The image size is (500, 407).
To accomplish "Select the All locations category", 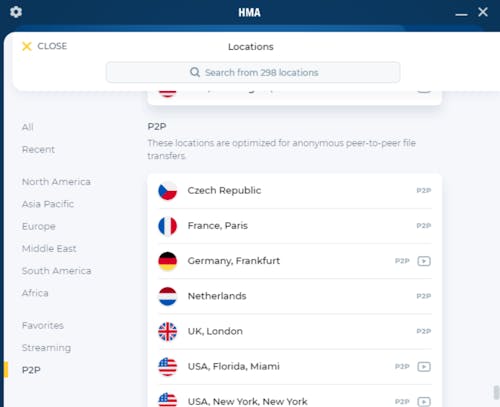I will point(28,127).
